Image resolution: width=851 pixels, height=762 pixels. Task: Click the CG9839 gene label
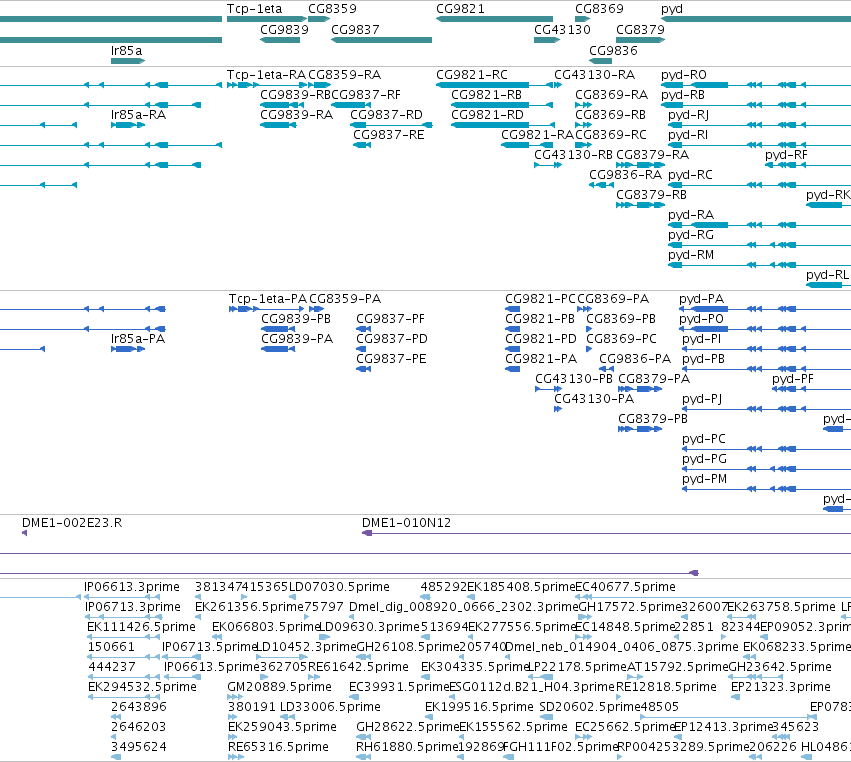coord(284,30)
